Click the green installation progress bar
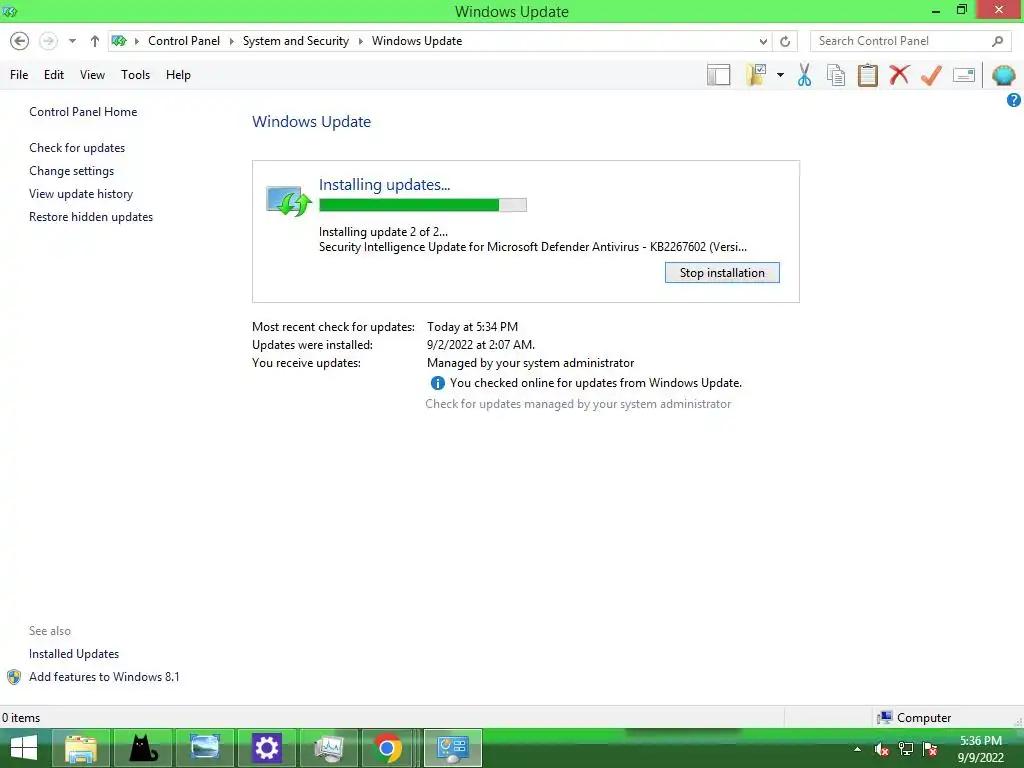This screenshot has width=1024, height=768. 423,205
